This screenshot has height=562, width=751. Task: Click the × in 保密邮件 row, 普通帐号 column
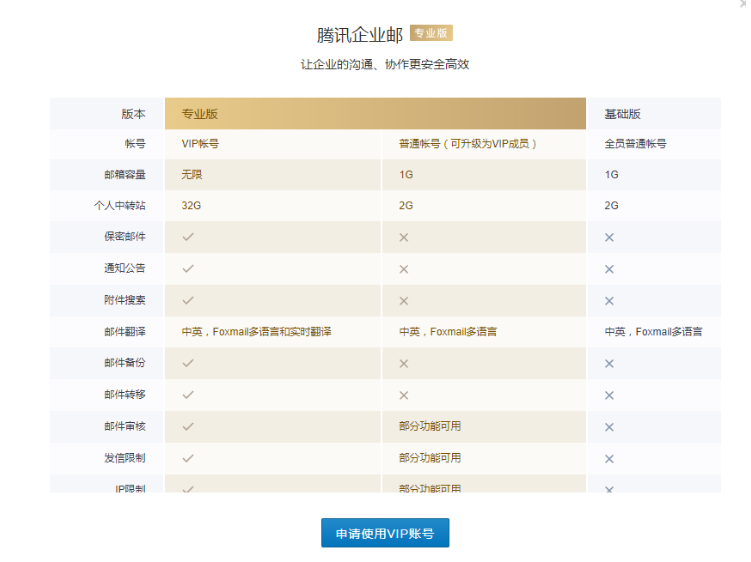tap(404, 237)
